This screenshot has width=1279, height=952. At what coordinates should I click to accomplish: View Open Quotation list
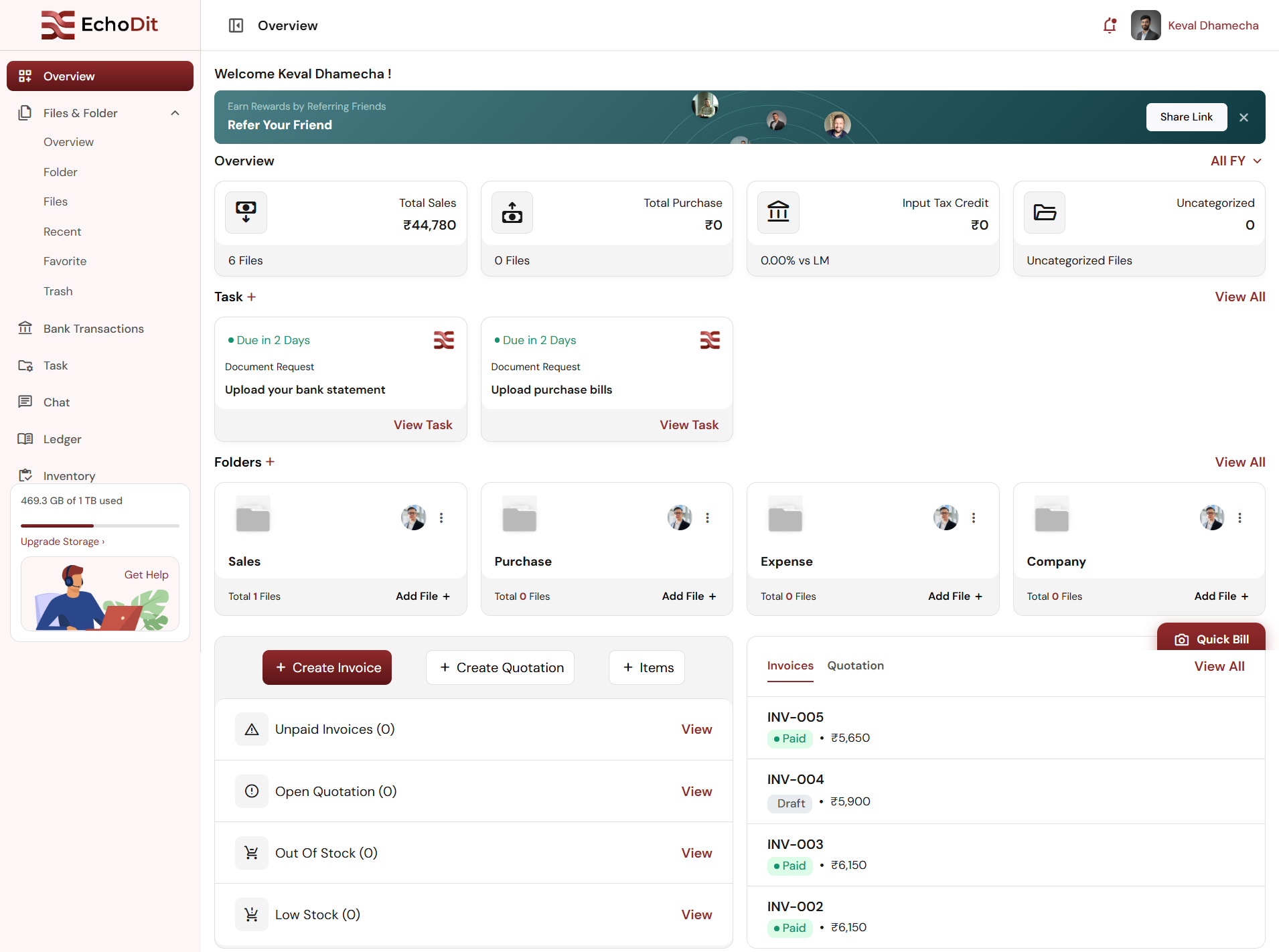[696, 791]
